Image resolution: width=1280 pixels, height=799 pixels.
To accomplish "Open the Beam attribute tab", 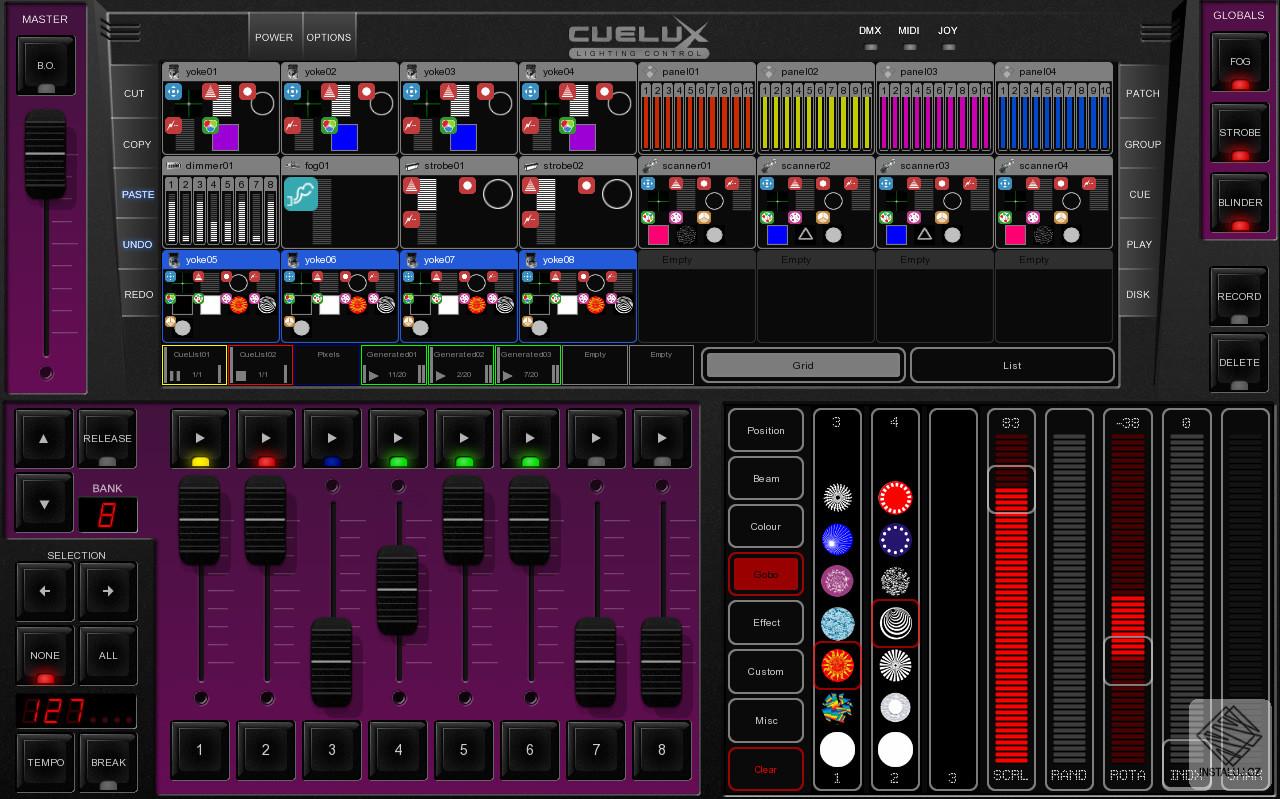I will 766,479.
